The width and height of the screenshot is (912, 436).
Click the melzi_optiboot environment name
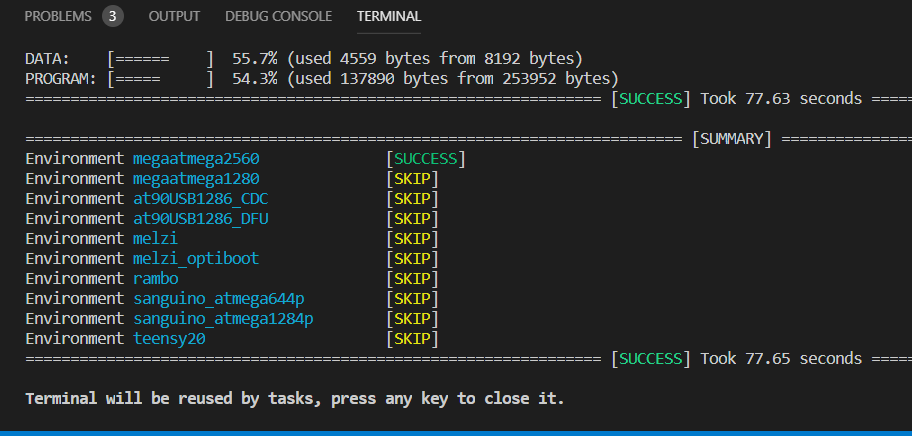[196, 259]
